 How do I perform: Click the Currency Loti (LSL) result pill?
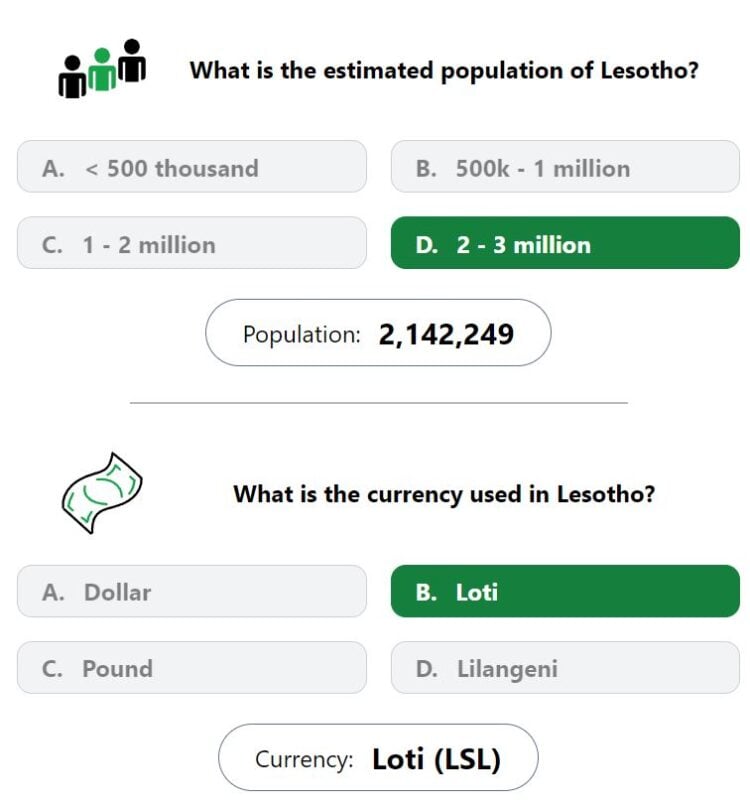pyautogui.click(x=378, y=758)
